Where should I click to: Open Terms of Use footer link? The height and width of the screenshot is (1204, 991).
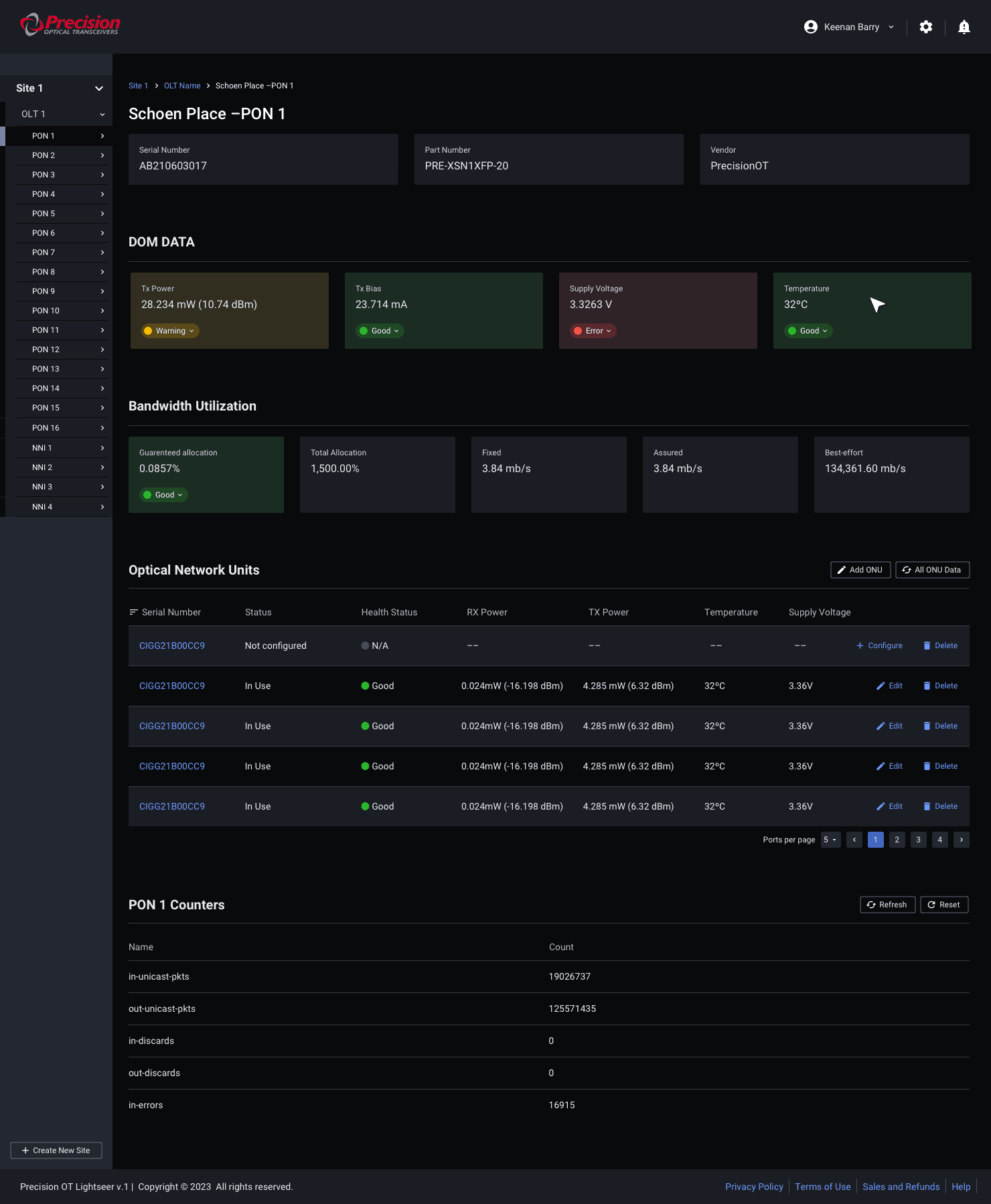tap(823, 1187)
